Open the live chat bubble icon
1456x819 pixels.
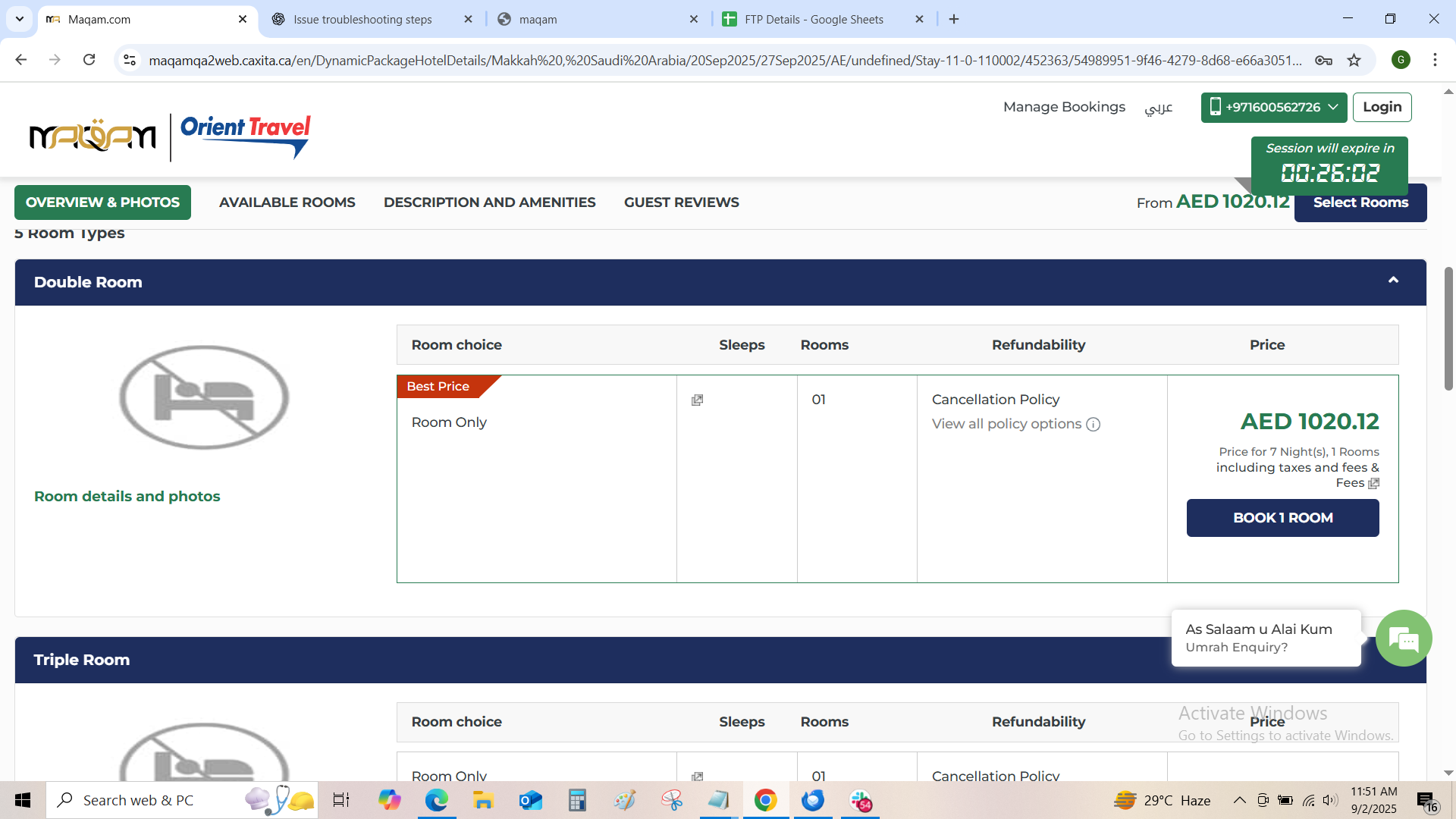(x=1403, y=639)
